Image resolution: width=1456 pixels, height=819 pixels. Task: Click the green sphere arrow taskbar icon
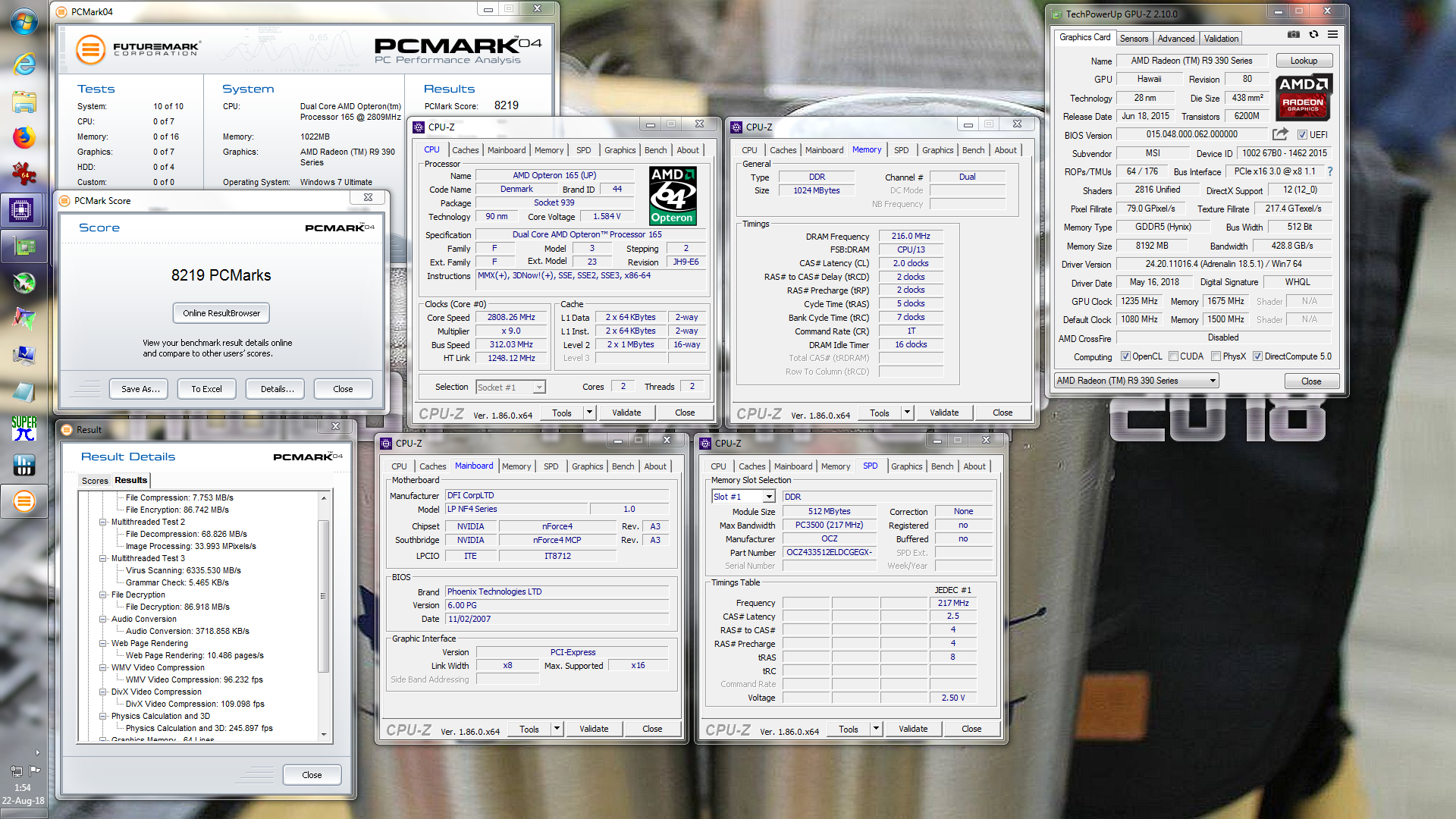(24, 283)
